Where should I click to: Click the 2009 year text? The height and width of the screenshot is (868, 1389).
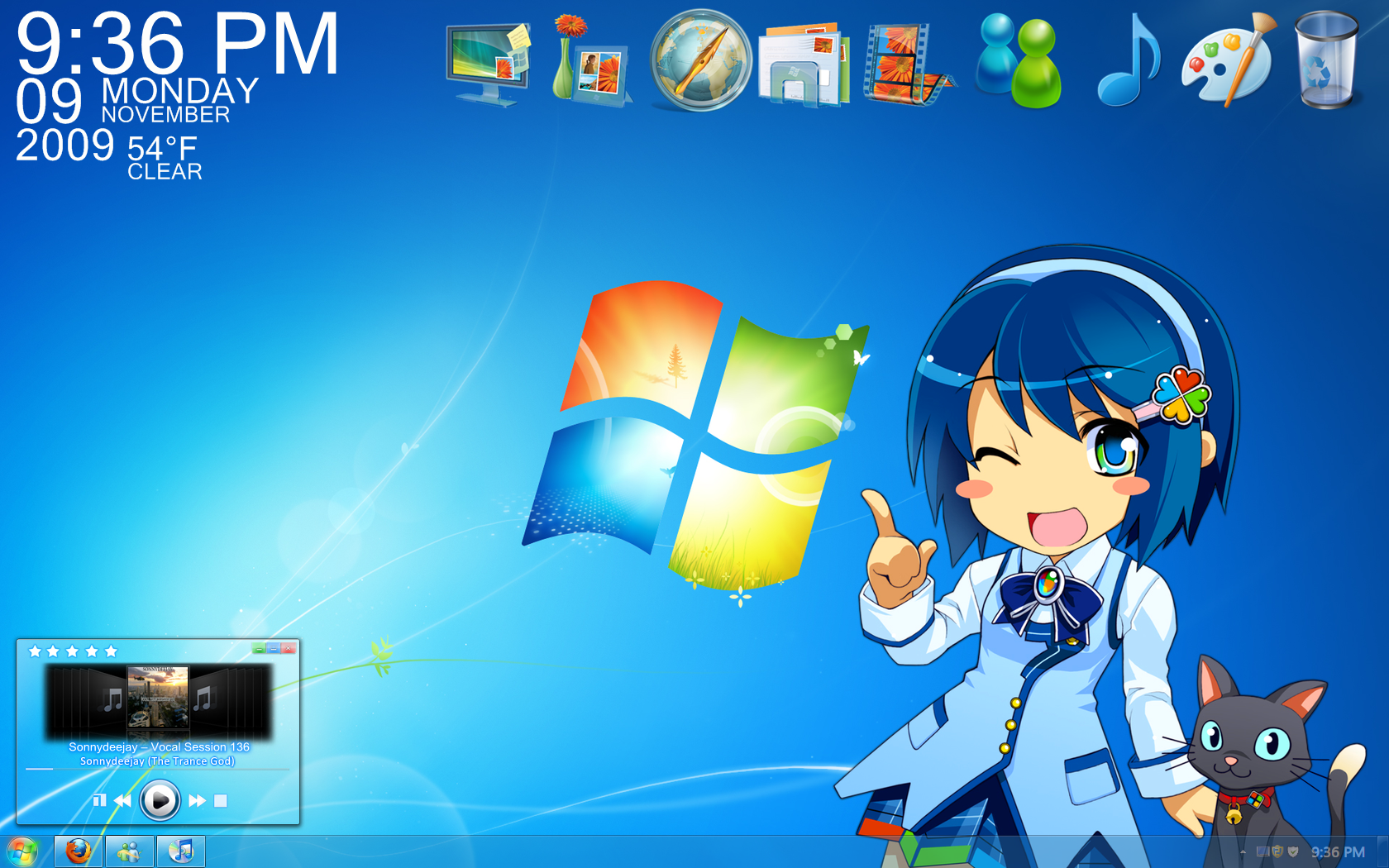pos(64,145)
